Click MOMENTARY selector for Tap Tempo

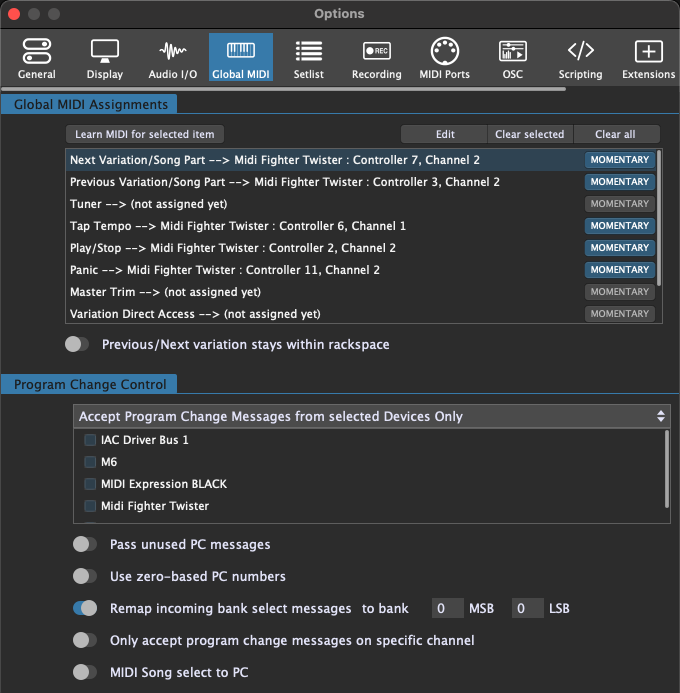coord(619,226)
